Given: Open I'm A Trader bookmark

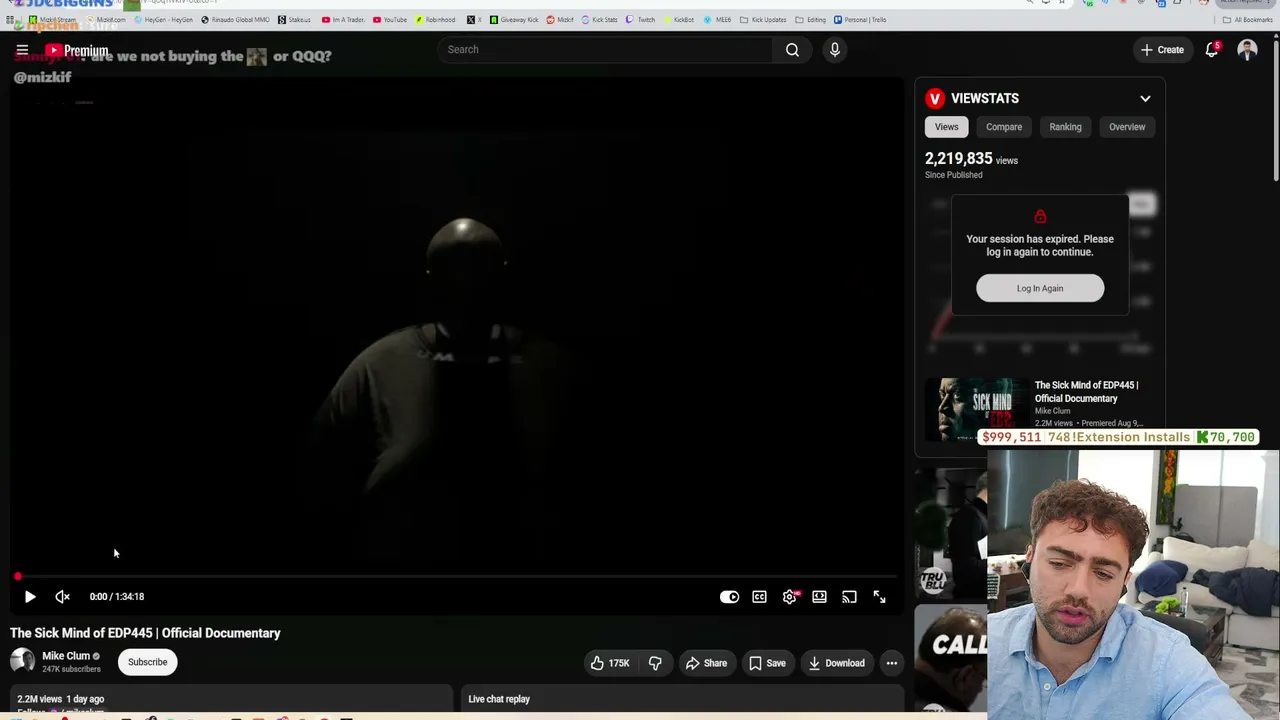Looking at the screenshot, I should [x=343, y=20].
